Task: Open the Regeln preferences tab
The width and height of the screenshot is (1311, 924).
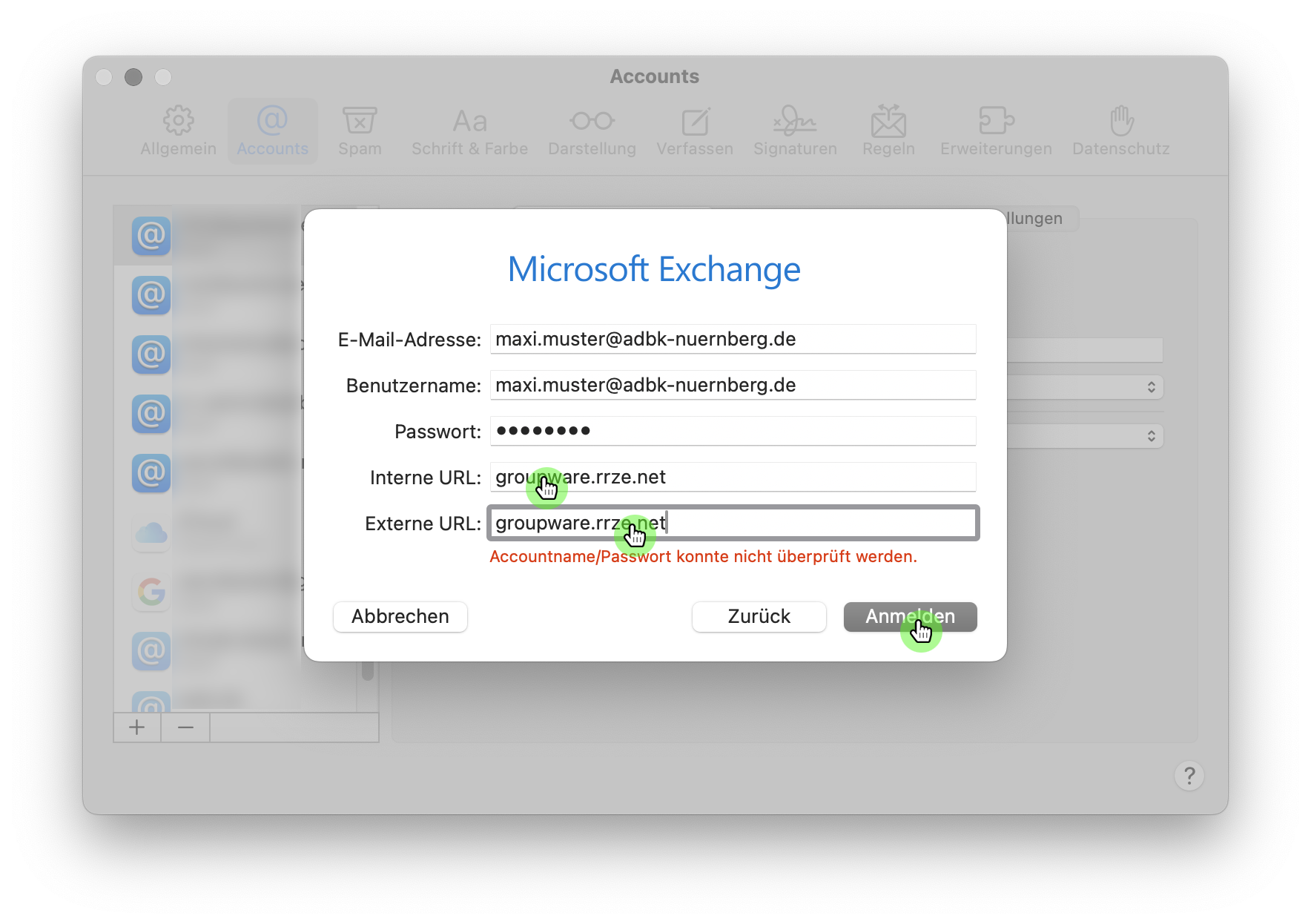Action: point(888,132)
